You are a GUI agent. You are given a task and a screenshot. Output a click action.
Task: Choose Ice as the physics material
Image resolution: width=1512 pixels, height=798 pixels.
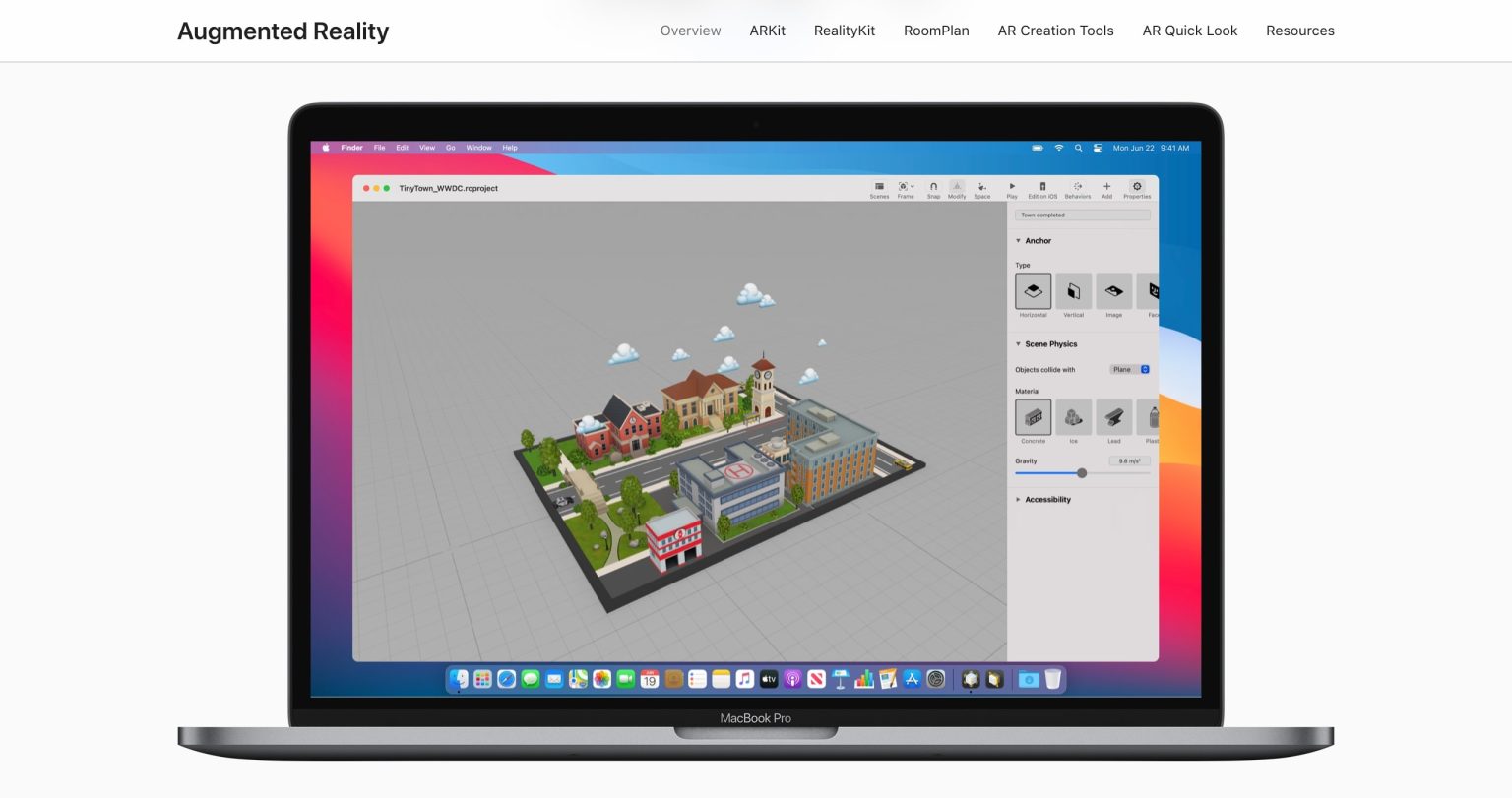click(1073, 417)
